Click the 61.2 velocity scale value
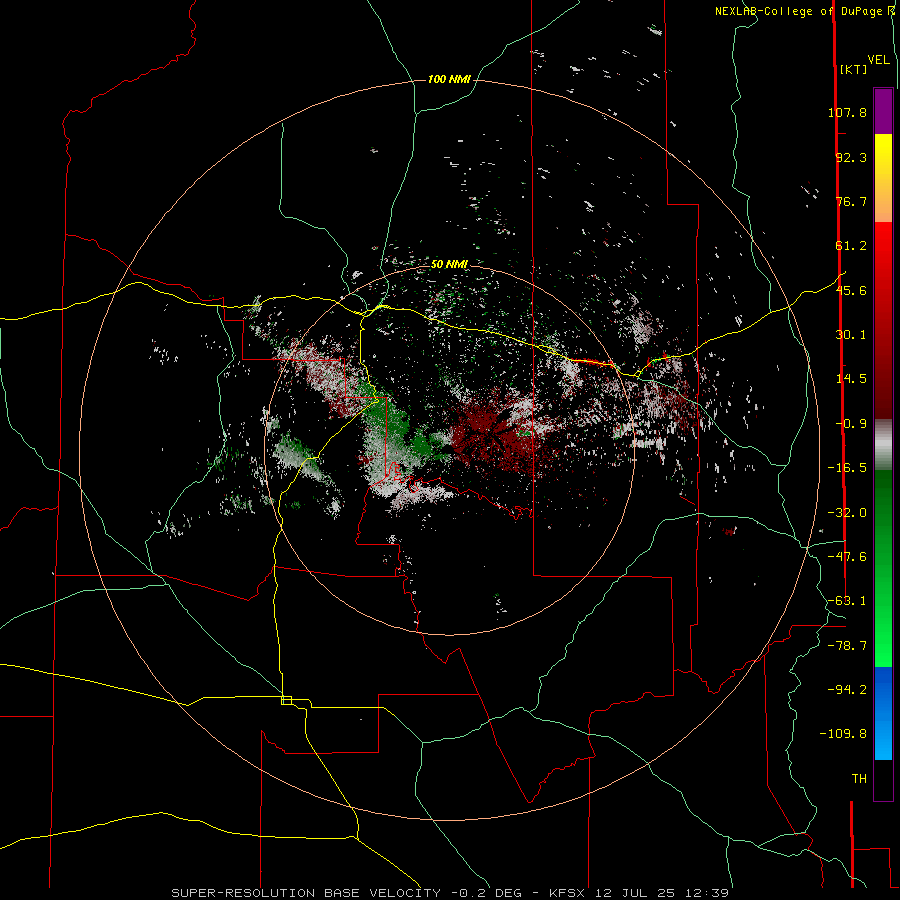 pyautogui.click(x=851, y=246)
